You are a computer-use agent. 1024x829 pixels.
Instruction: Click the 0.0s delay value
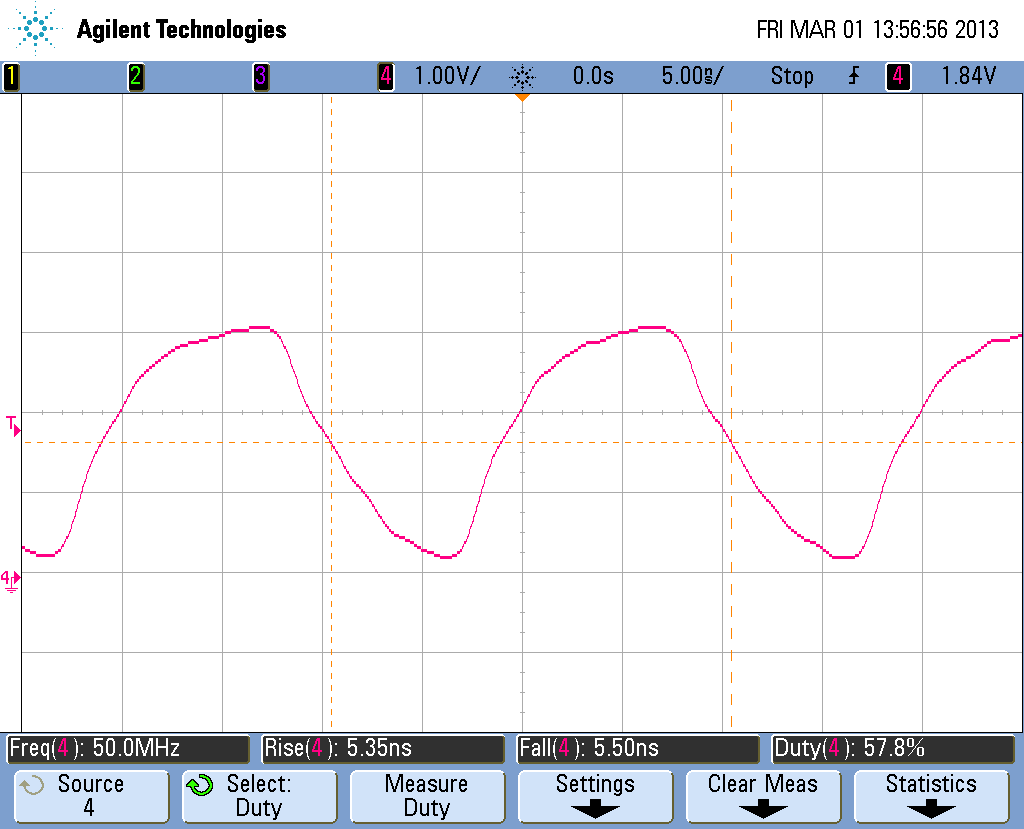[x=593, y=76]
